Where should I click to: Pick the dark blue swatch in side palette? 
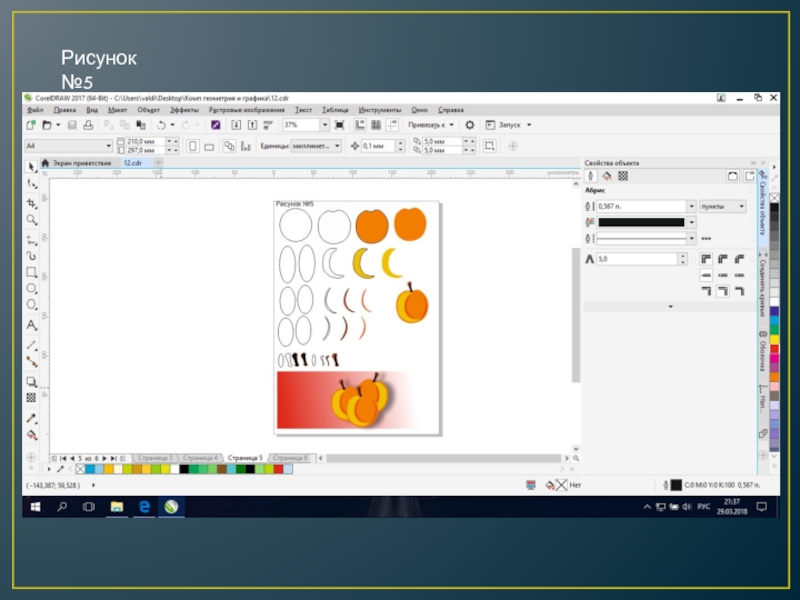pos(774,311)
